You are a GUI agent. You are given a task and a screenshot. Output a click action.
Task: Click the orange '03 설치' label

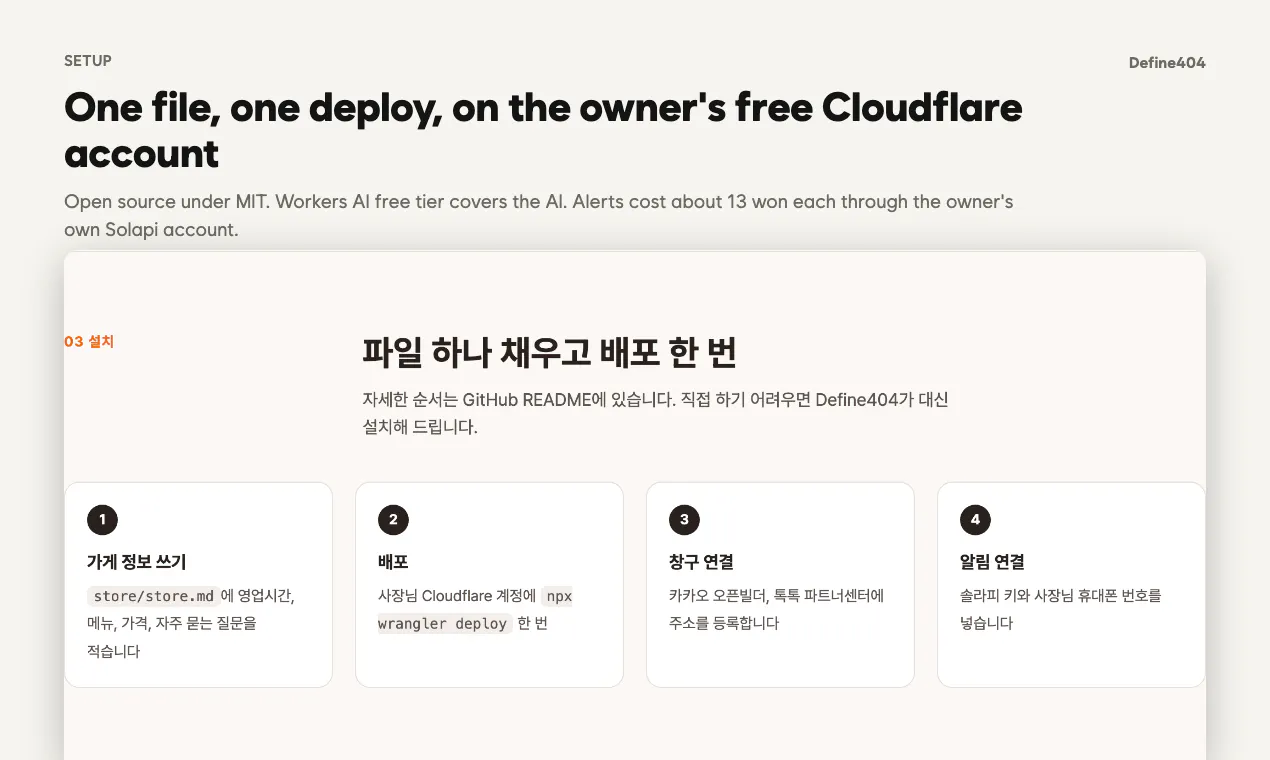(89, 341)
